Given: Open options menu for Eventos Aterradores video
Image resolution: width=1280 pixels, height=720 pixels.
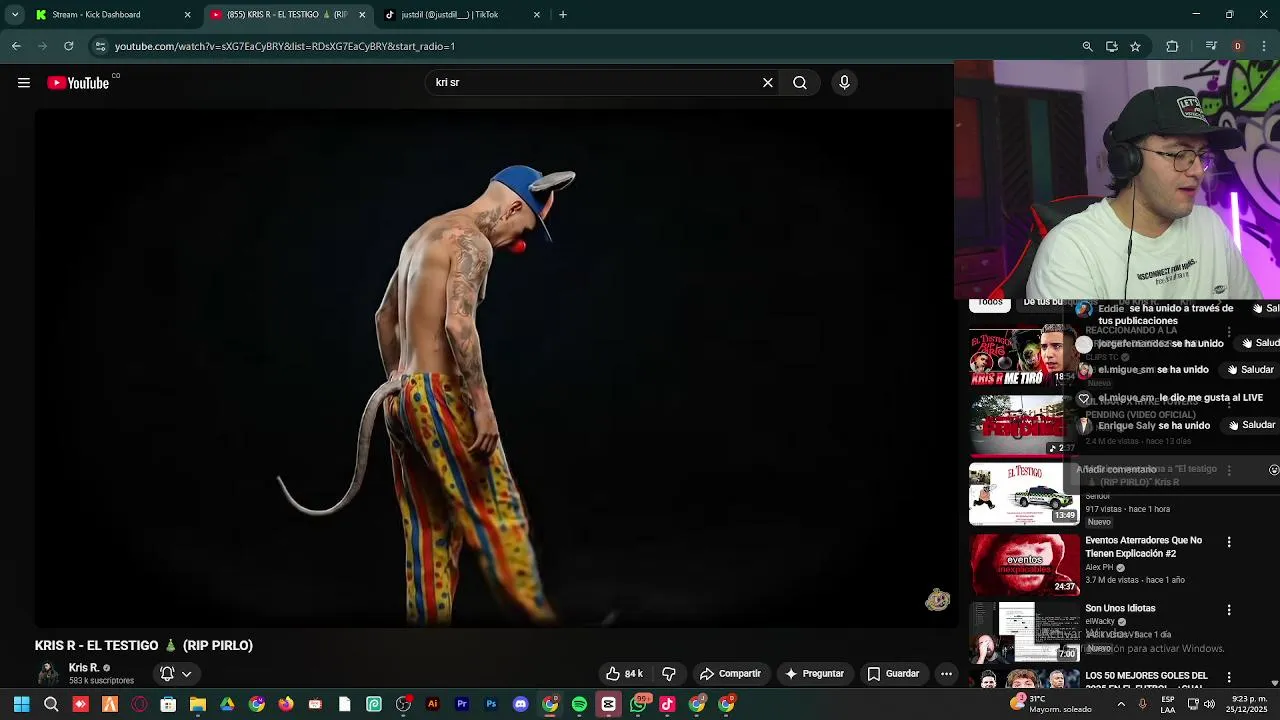Looking at the screenshot, I should pos(1229,542).
